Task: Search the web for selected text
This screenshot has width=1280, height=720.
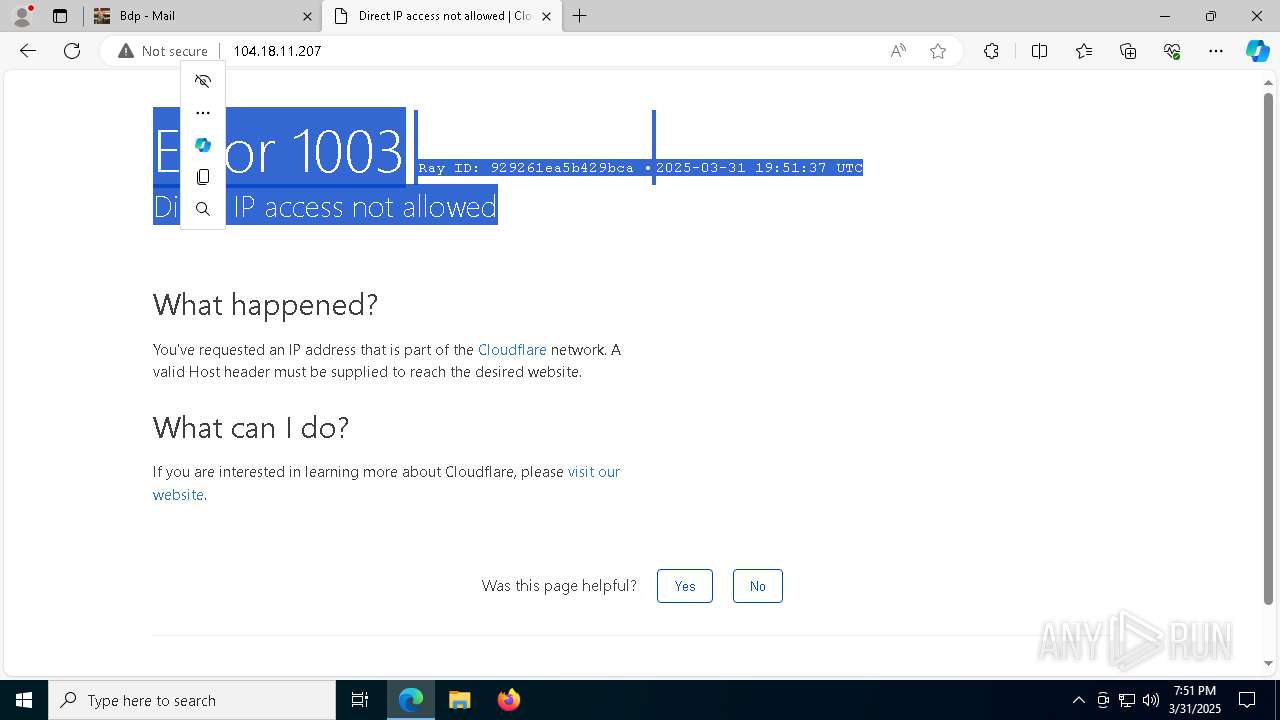Action: pyautogui.click(x=203, y=209)
